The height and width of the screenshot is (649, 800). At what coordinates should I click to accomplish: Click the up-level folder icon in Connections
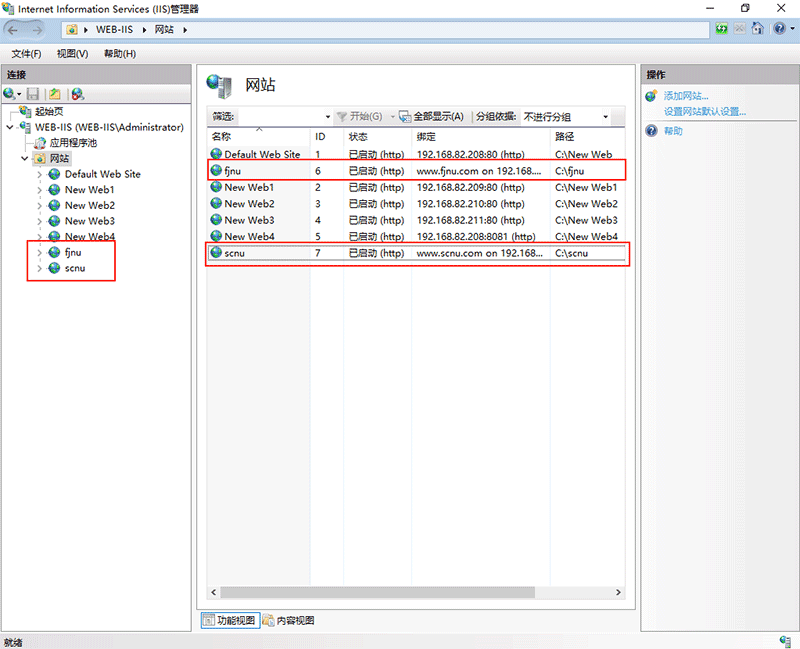coord(55,94)
